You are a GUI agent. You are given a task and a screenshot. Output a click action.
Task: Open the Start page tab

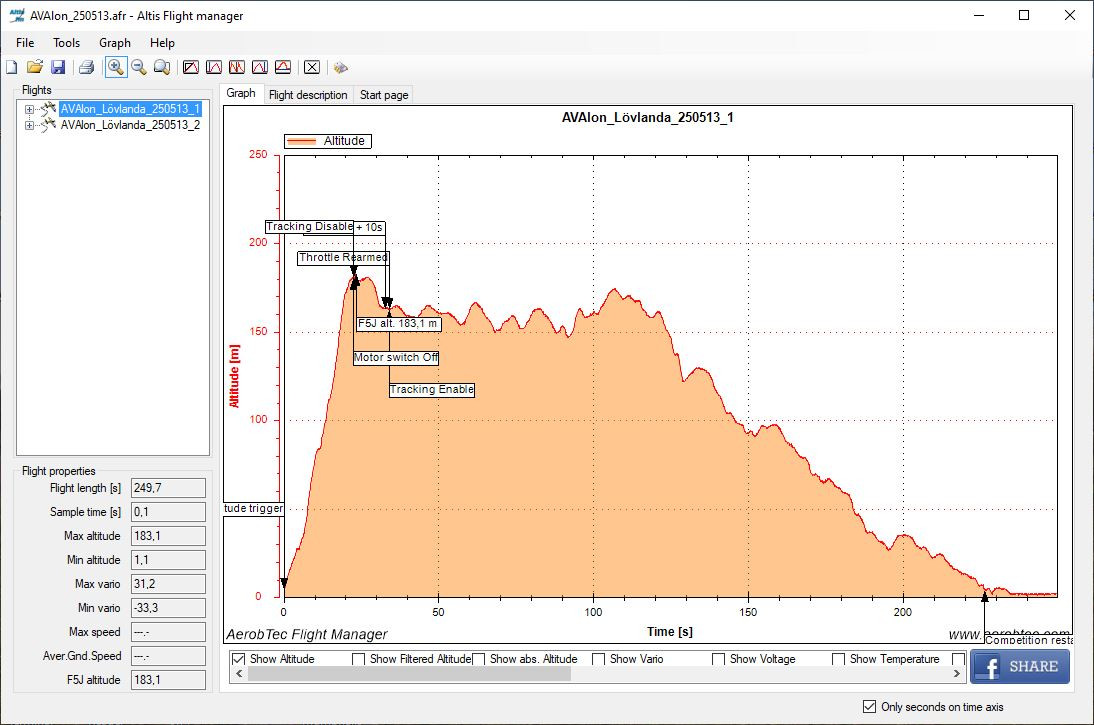[384, 94]
